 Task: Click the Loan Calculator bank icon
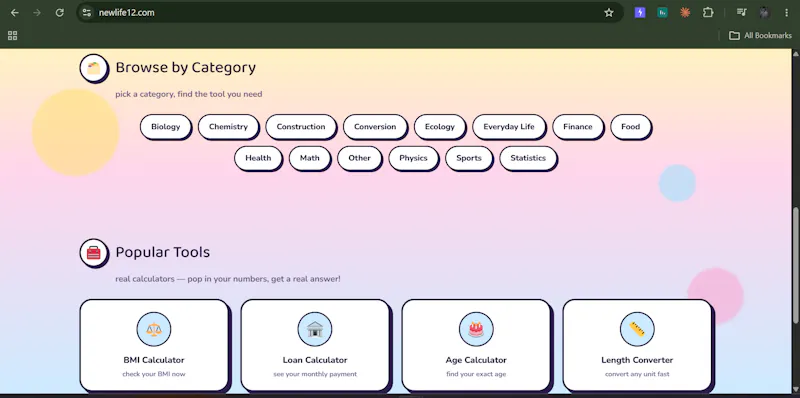pyautogui.click(x=315, y=329)
